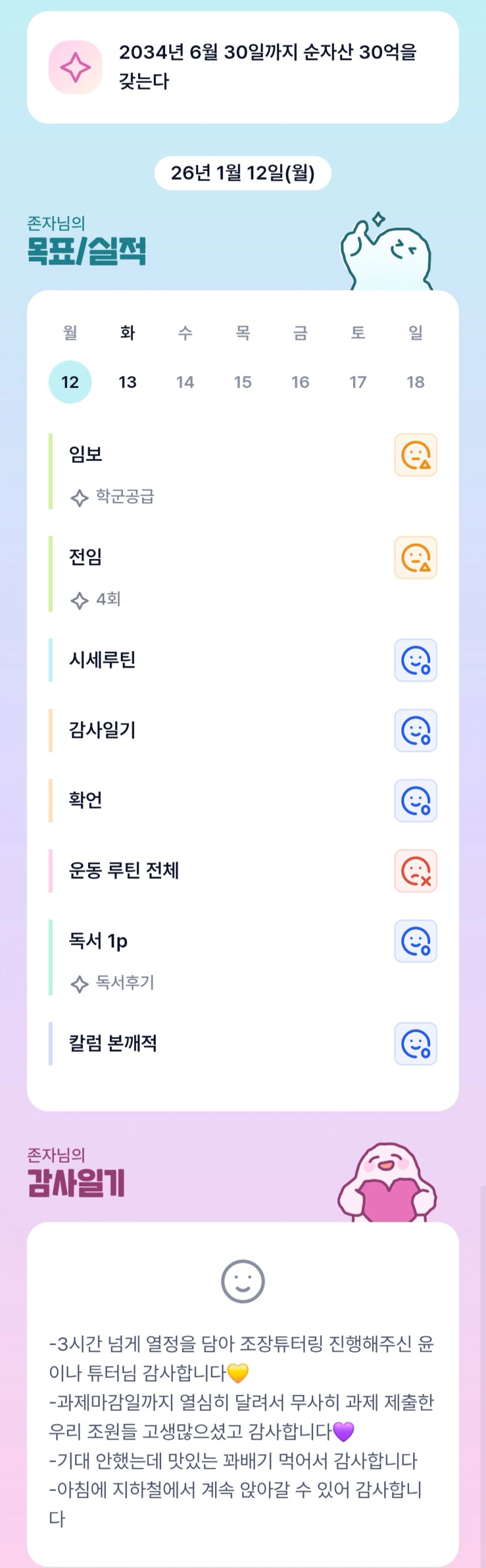Tap the status face icon for 전임

coord(415,557)
